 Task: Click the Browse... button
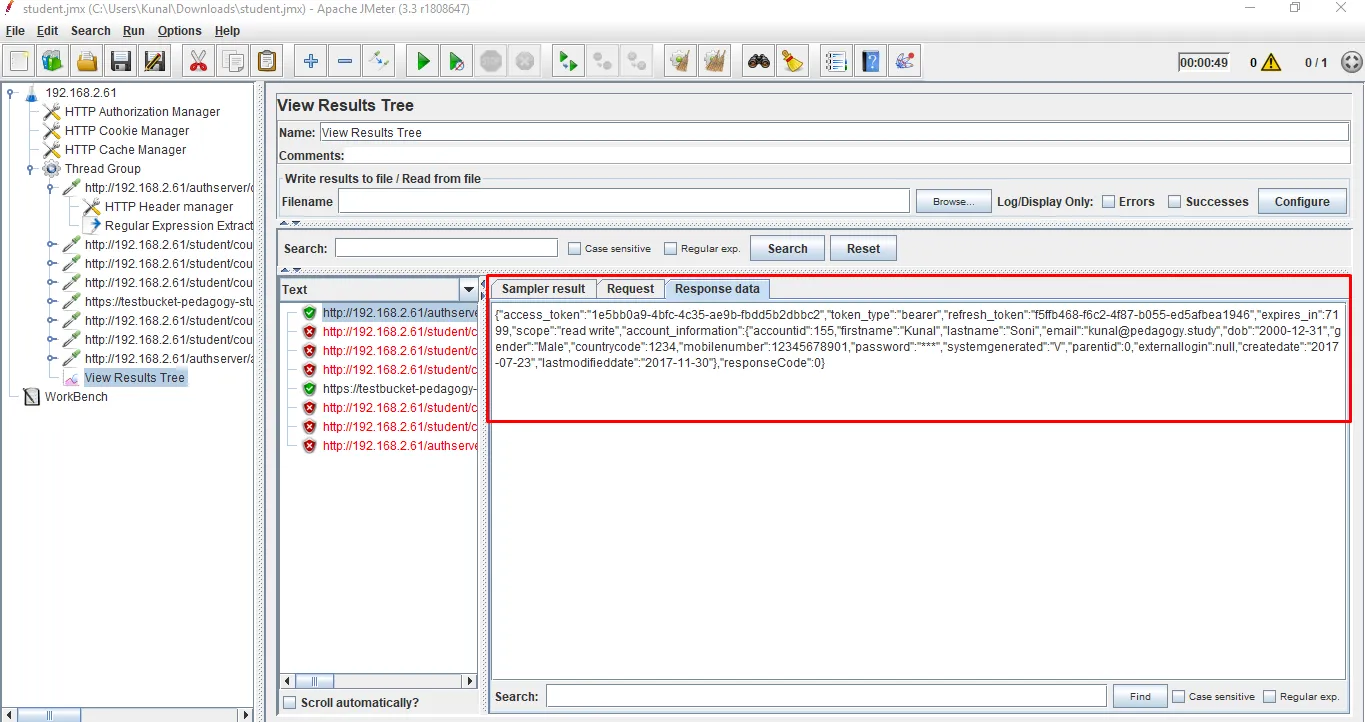tap(953, 201)
